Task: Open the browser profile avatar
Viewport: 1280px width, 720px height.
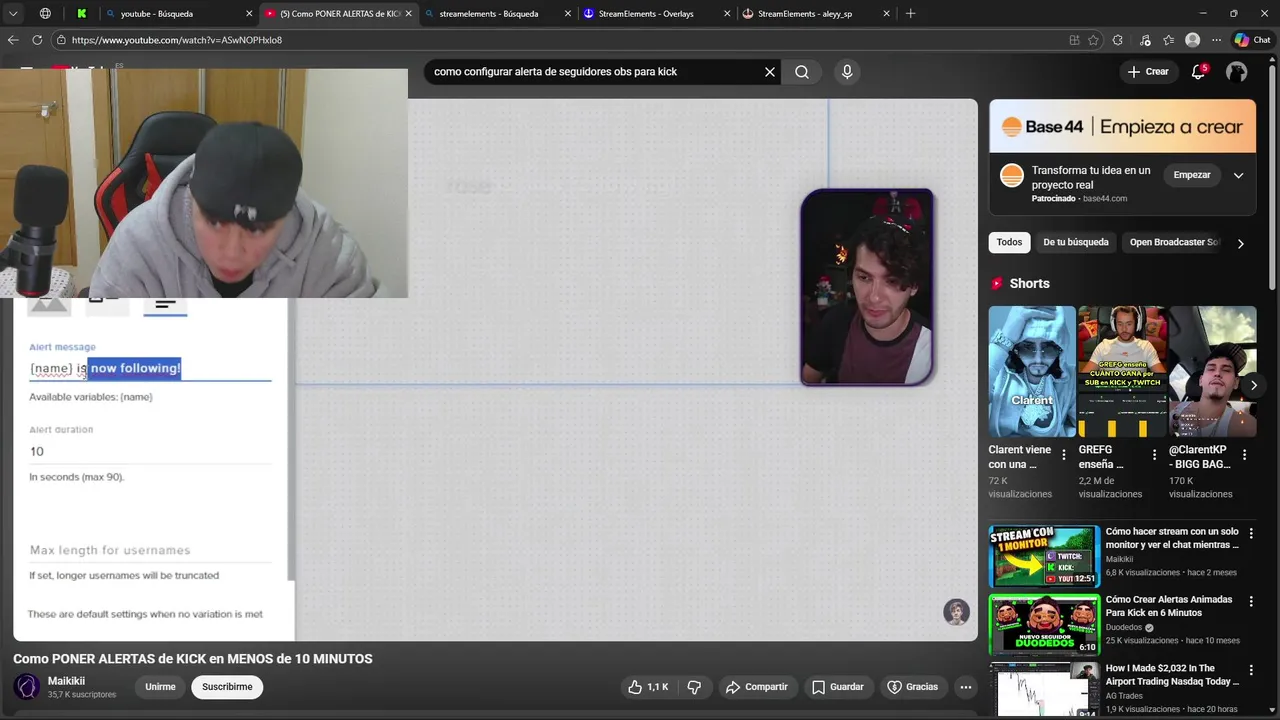Action: (1192, 40)
